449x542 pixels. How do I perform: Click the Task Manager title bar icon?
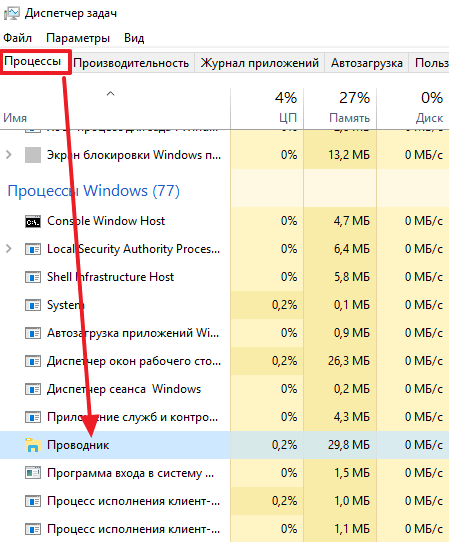[11, 13]
